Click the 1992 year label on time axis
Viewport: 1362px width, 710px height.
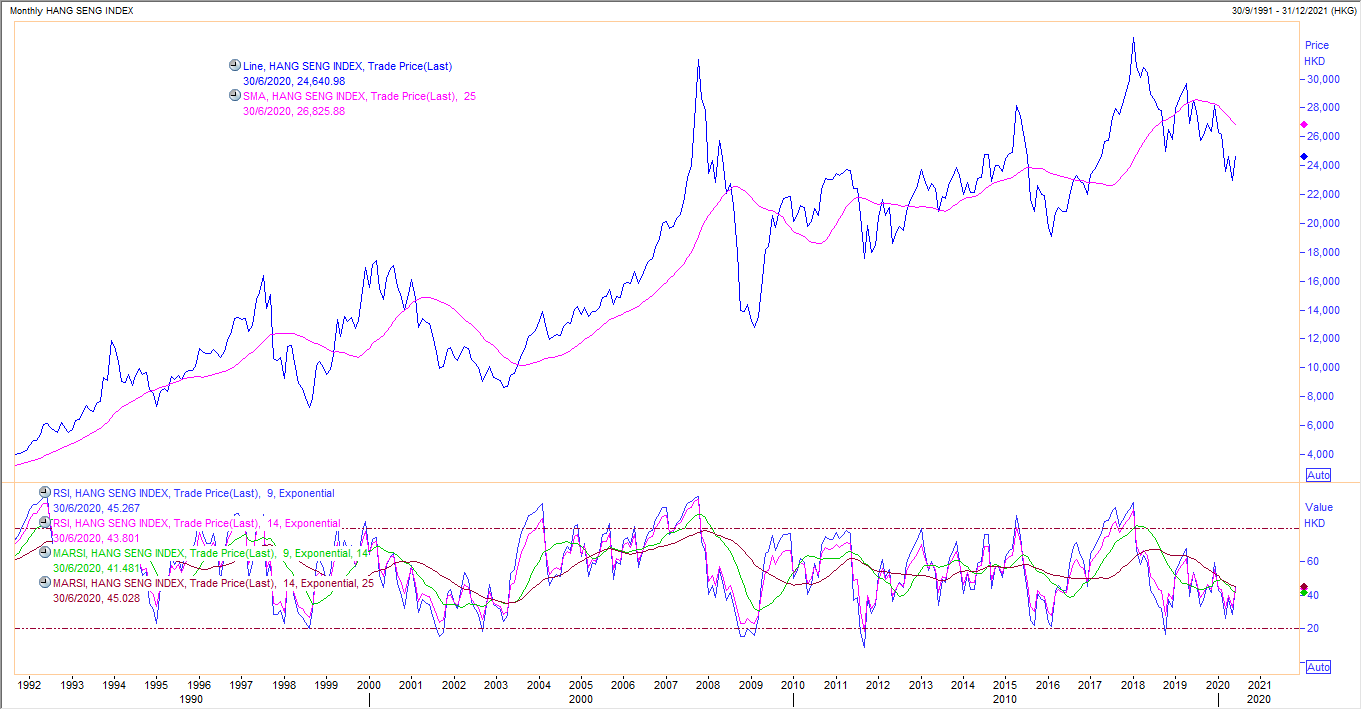30,686
